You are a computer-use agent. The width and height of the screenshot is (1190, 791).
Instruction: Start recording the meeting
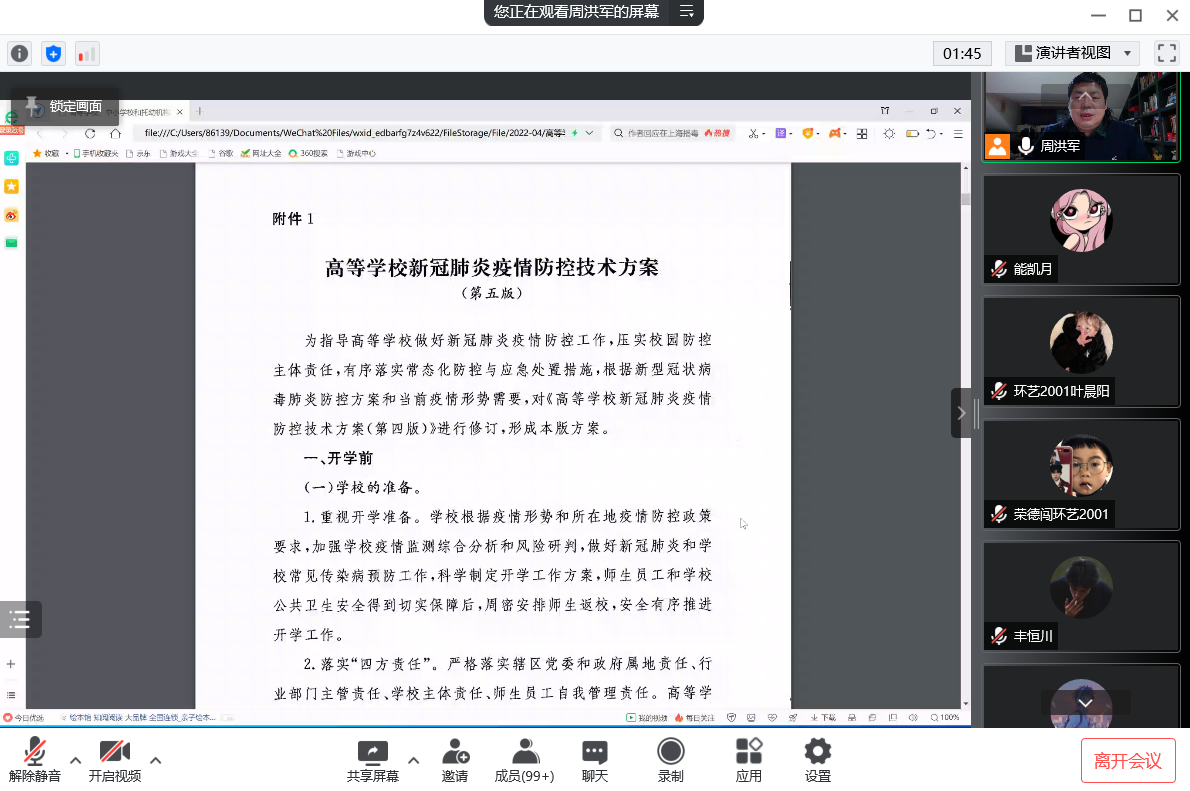(670, 760)
